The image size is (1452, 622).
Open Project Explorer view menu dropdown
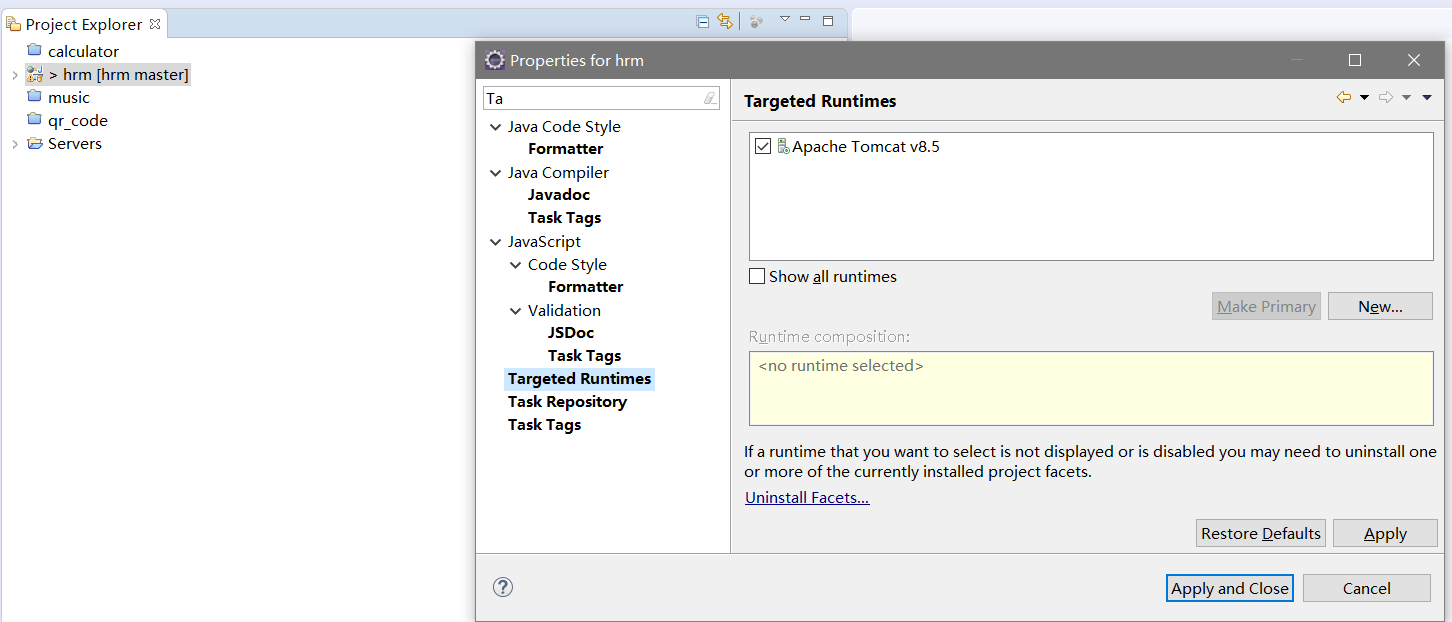pyautogui.click(x=784, y=20)
